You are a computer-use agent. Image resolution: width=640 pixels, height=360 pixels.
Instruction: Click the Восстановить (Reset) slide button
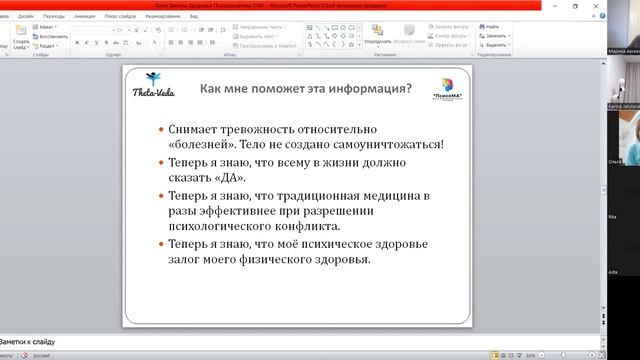pyautogui.click(x=50, y=36)
